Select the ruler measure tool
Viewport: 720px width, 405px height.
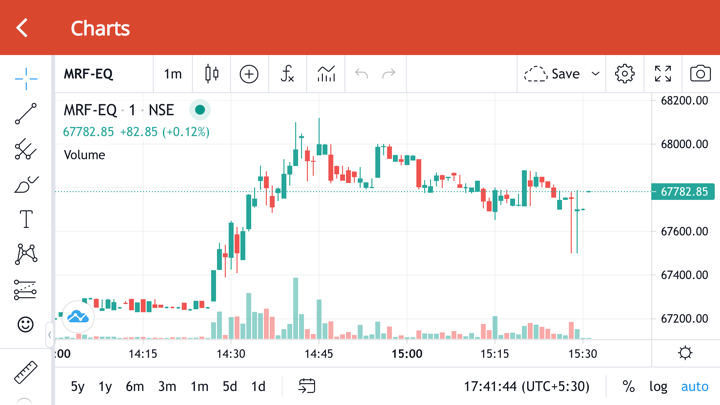pyautogui.click(x=26, y=372)
